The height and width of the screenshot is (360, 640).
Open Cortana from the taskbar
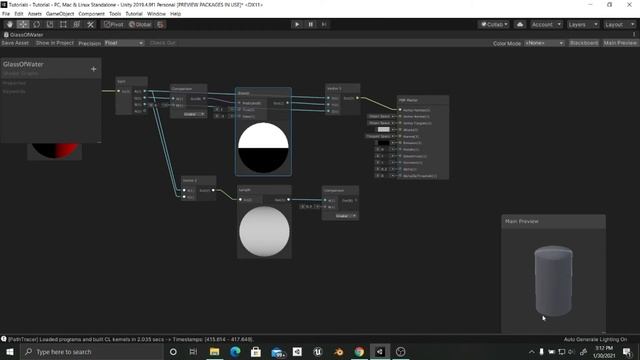coord(173,352)
